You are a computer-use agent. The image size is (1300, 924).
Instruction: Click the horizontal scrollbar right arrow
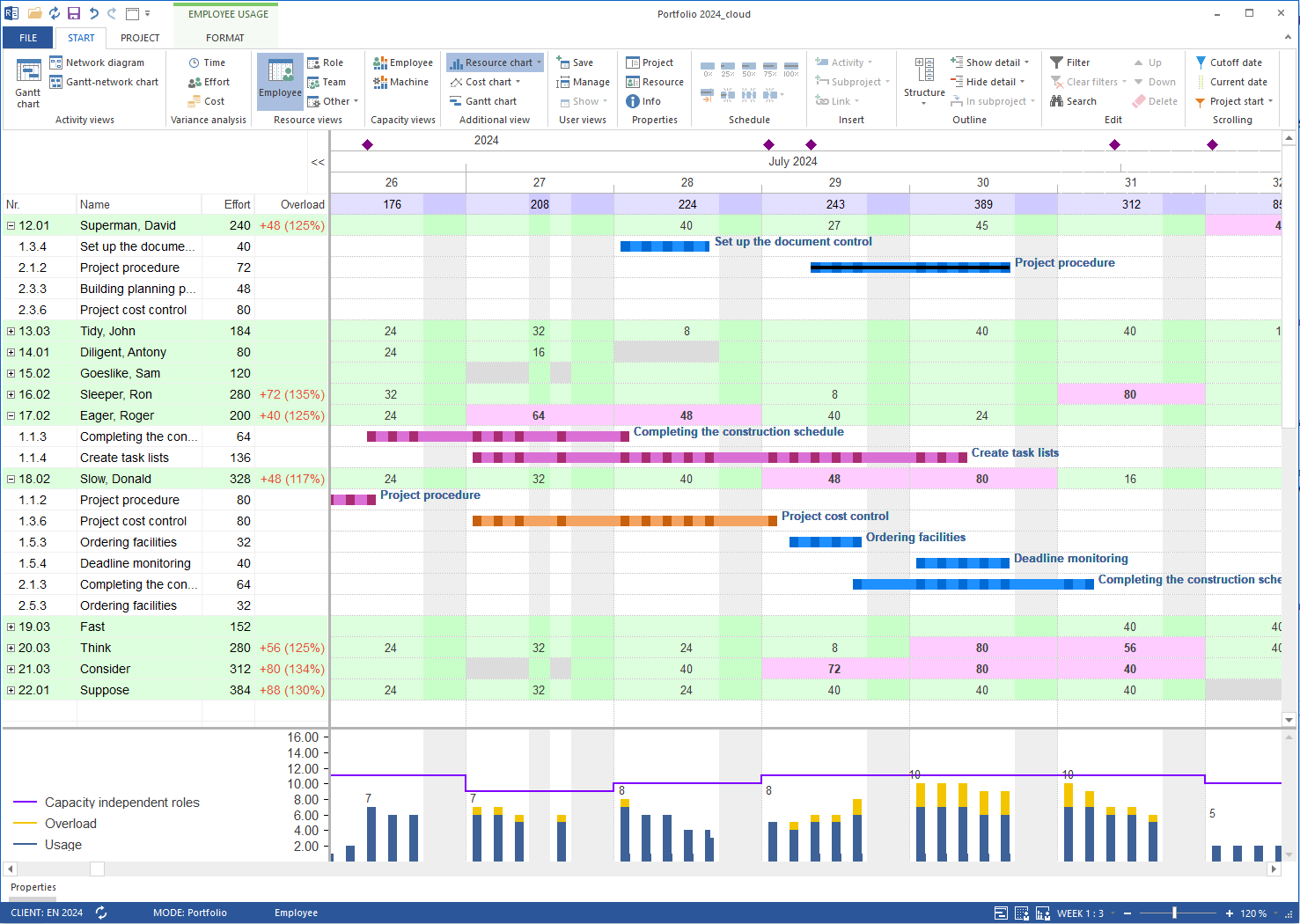pos(1274,869)
